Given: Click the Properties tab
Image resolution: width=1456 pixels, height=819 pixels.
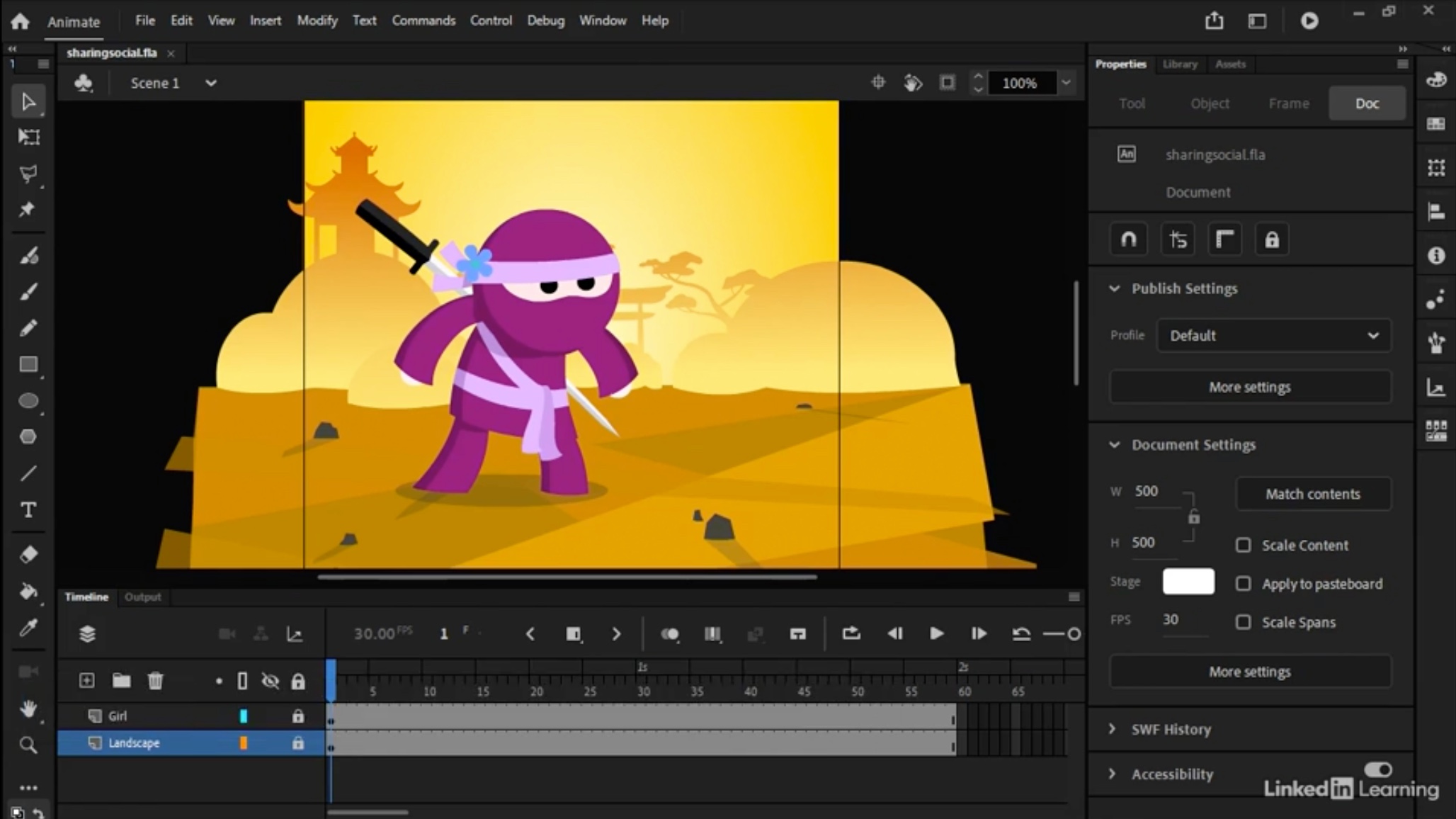Looking at the screenshot, I should [1120, 63].
